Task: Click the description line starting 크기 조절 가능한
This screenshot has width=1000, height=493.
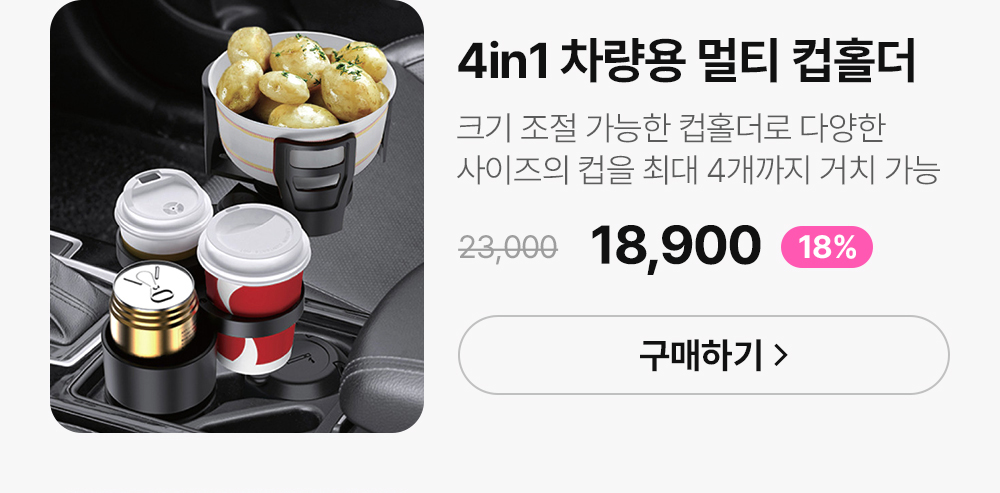Action: click(x=671, y=129)
